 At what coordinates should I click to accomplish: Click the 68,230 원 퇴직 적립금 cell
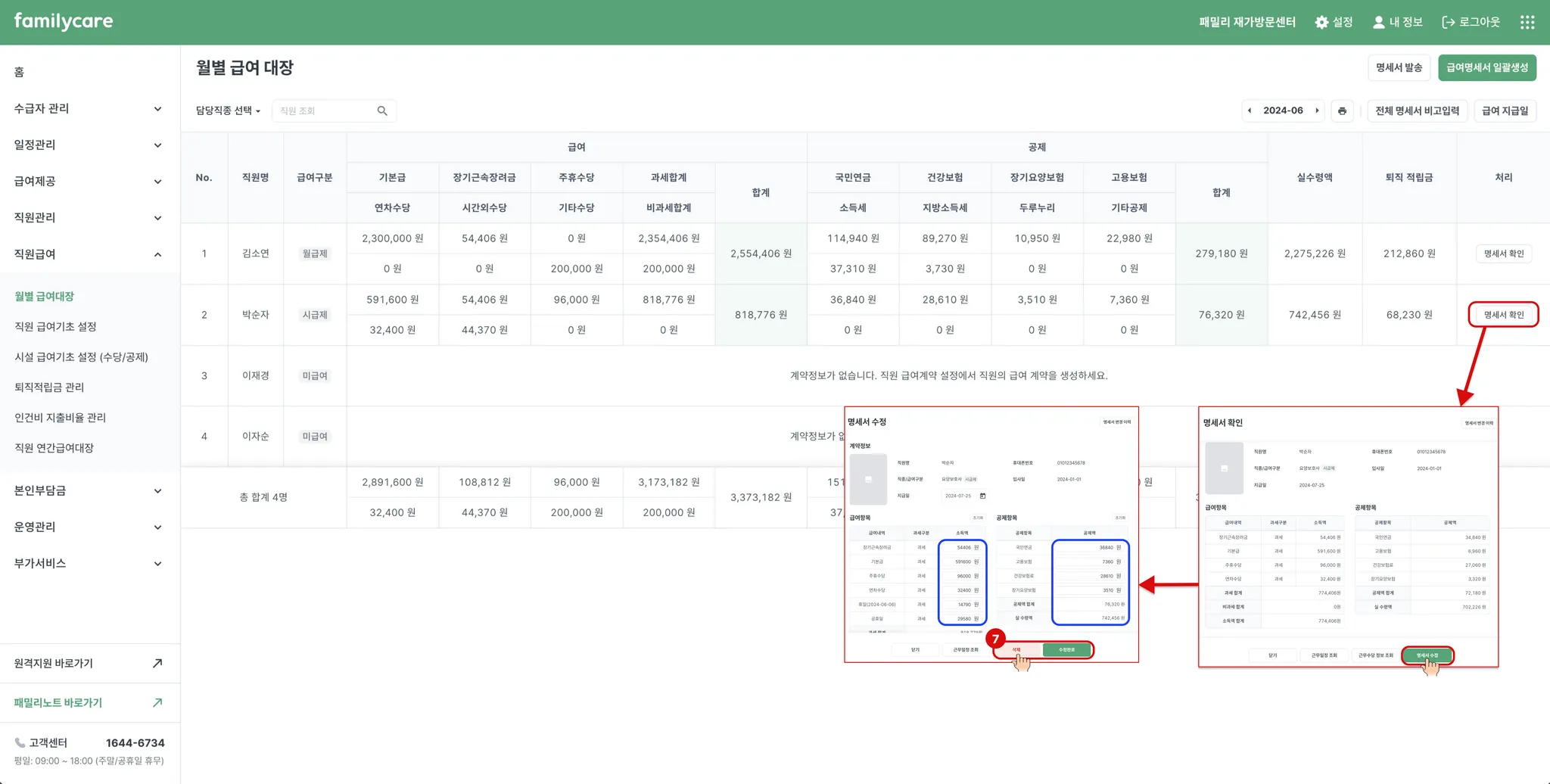[x=1409, y=315]
